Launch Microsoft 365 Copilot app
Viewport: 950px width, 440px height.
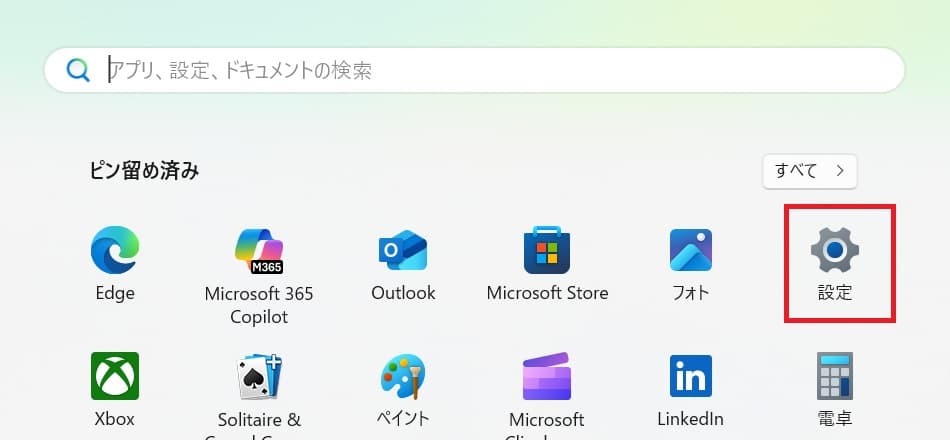click(259, 250)
